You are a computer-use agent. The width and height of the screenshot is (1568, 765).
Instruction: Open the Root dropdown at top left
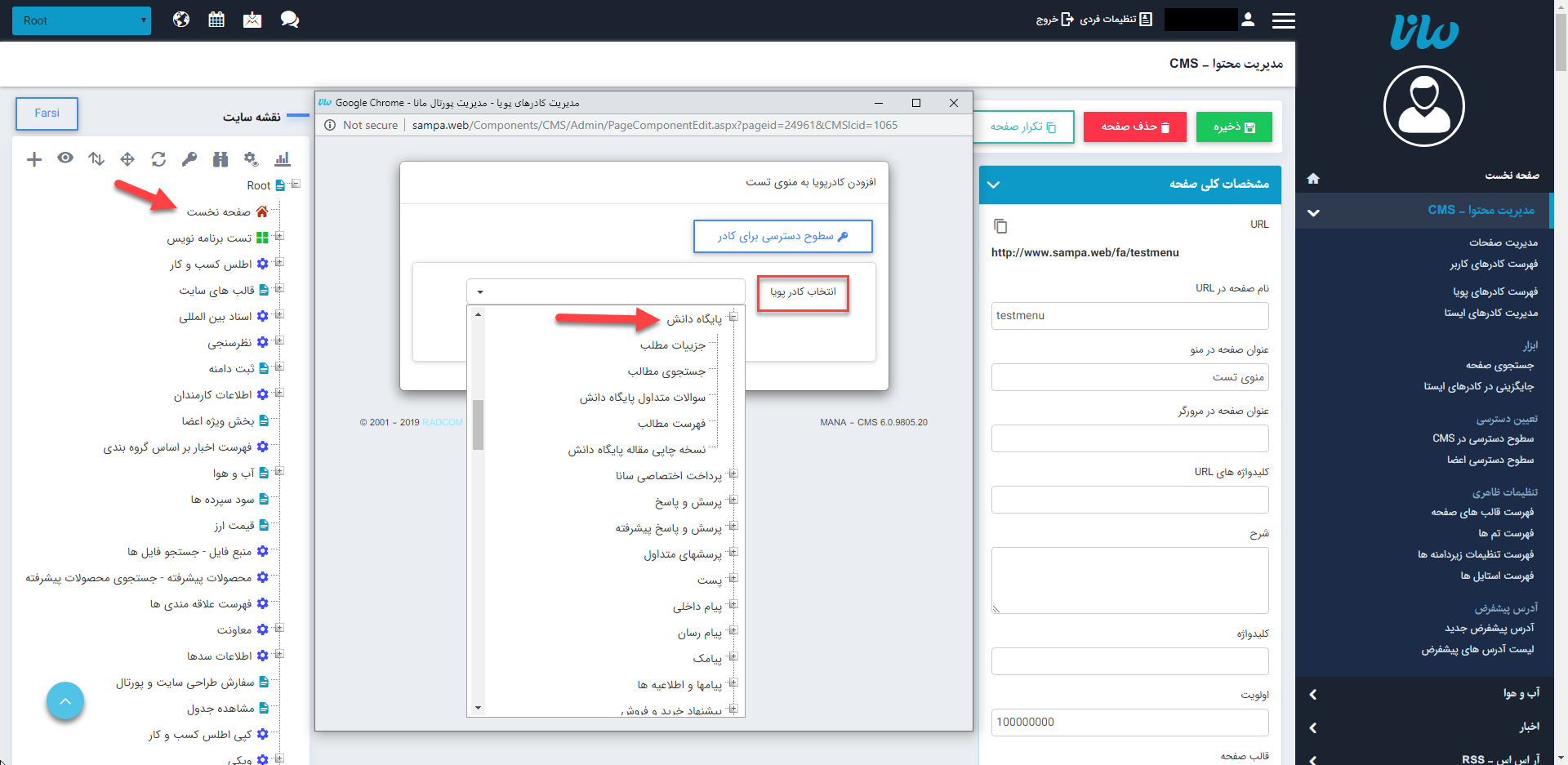coord(82,20)
